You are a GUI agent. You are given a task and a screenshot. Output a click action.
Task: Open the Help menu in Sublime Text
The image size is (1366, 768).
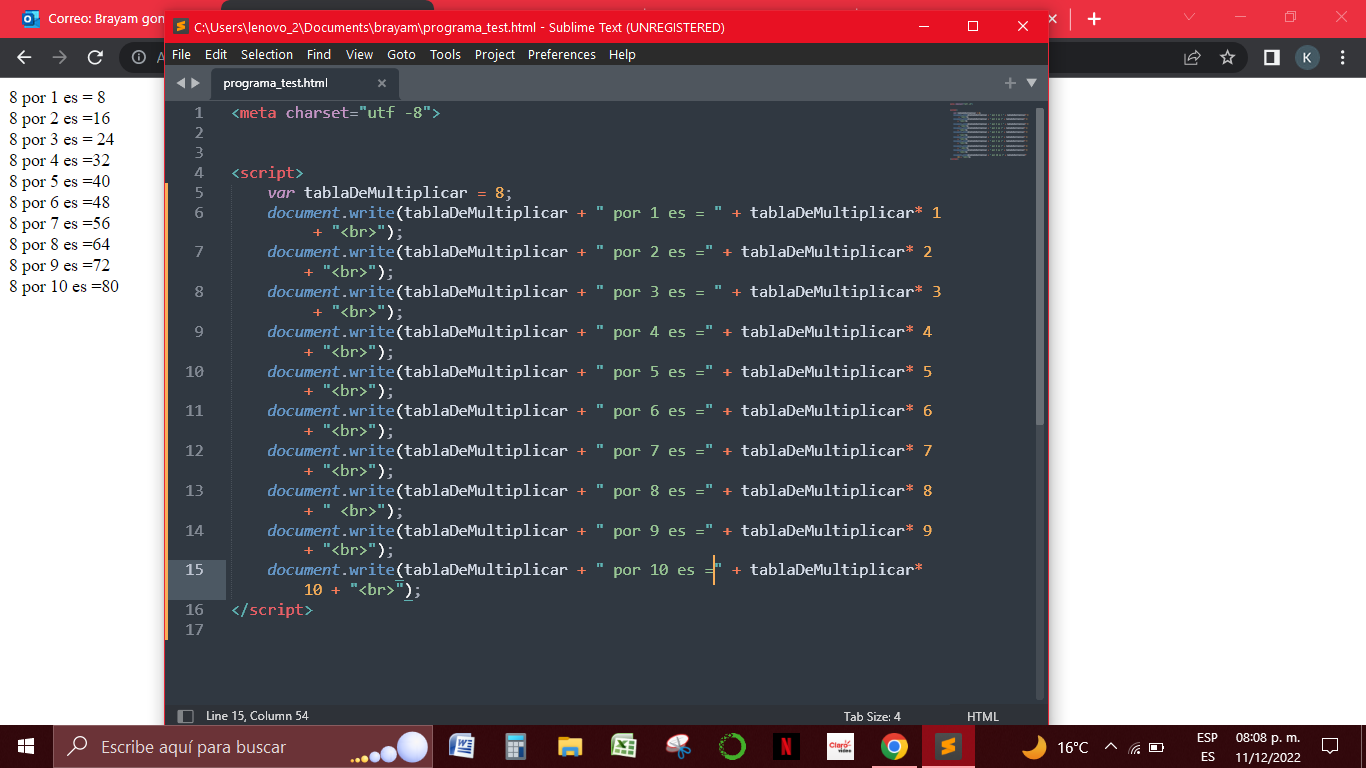[x=622, y=55]
